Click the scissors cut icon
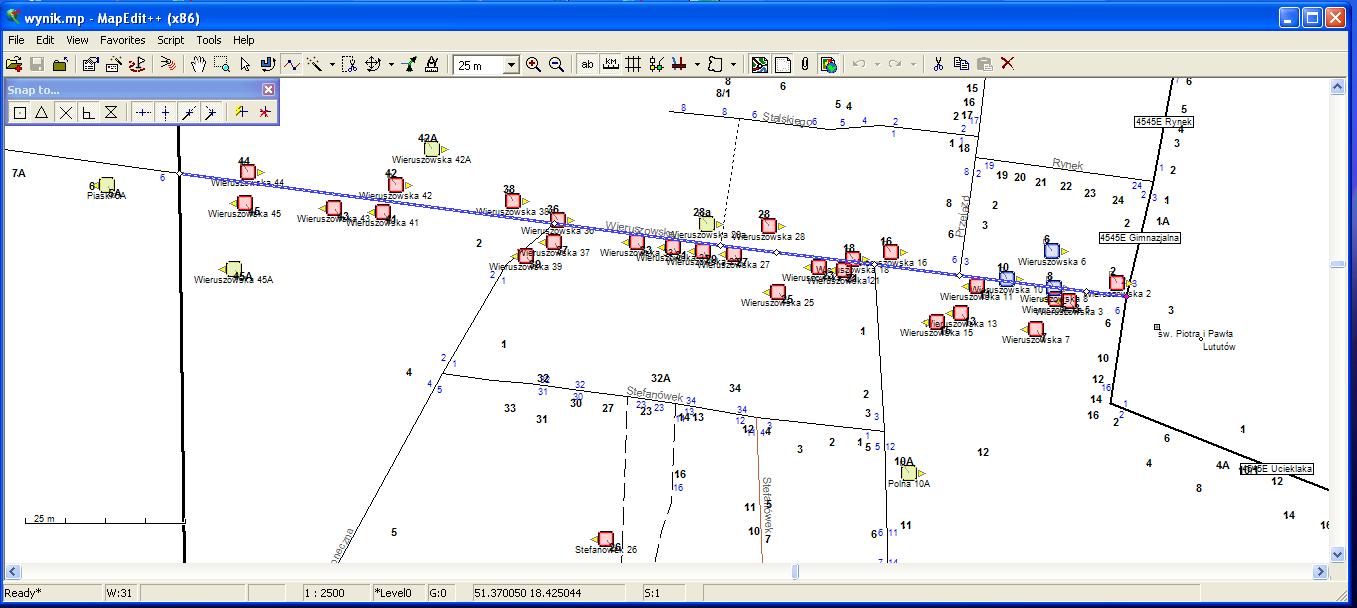Image resolution: width=1357 pixels, height=608 pixels. pyautogui.click(x=938, y=64)
